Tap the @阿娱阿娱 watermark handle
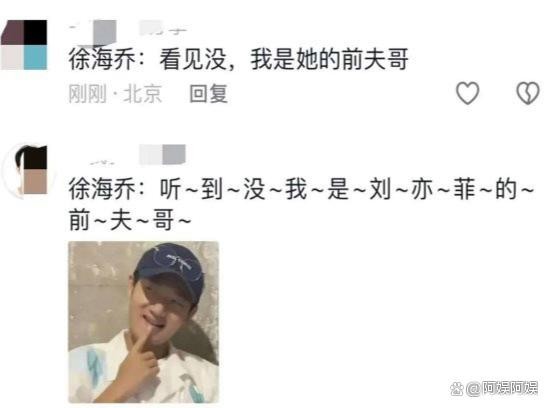 502,389
